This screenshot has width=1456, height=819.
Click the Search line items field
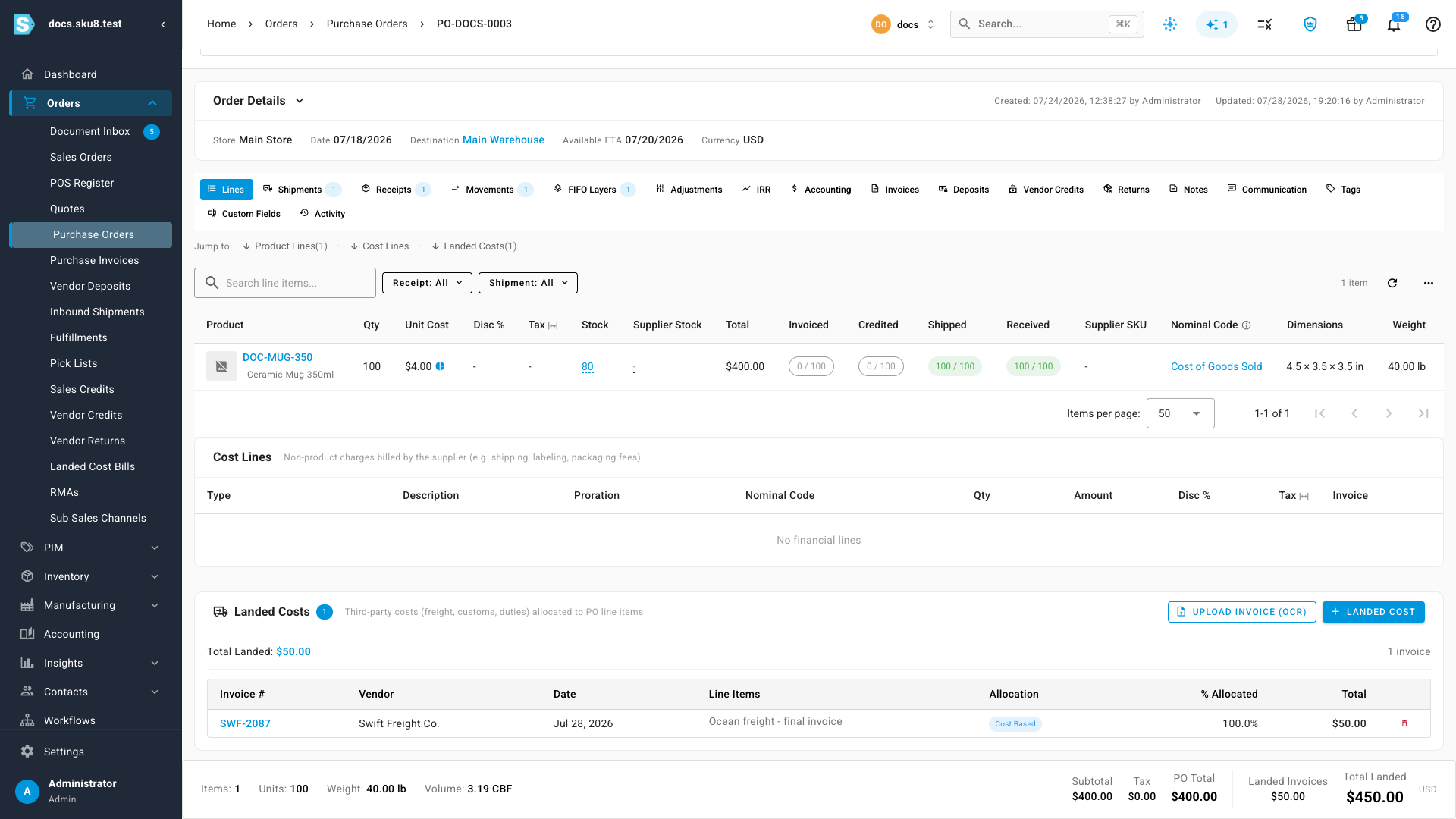coord(285,283)
